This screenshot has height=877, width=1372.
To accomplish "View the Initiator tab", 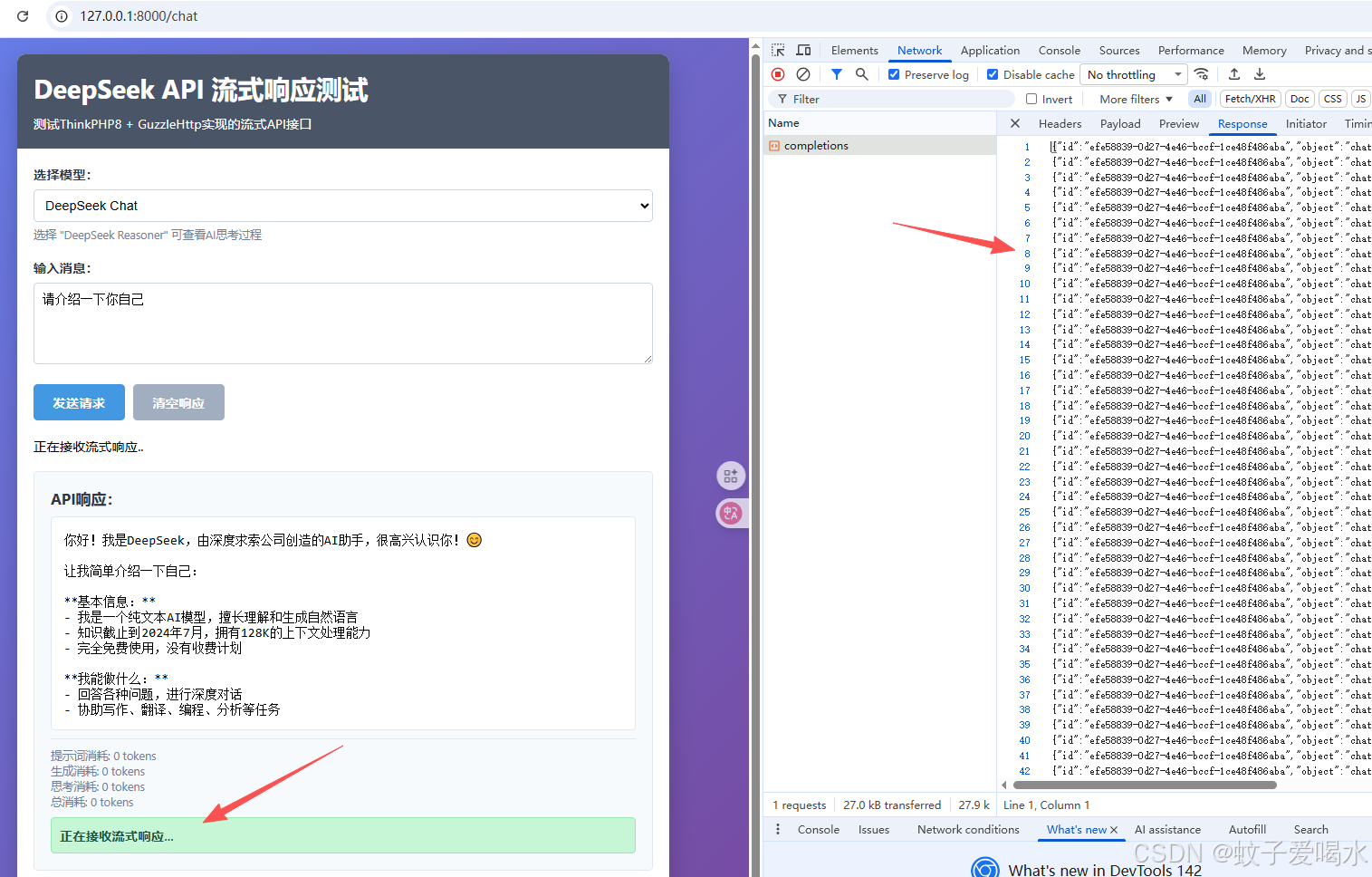I will point(1306,123).
